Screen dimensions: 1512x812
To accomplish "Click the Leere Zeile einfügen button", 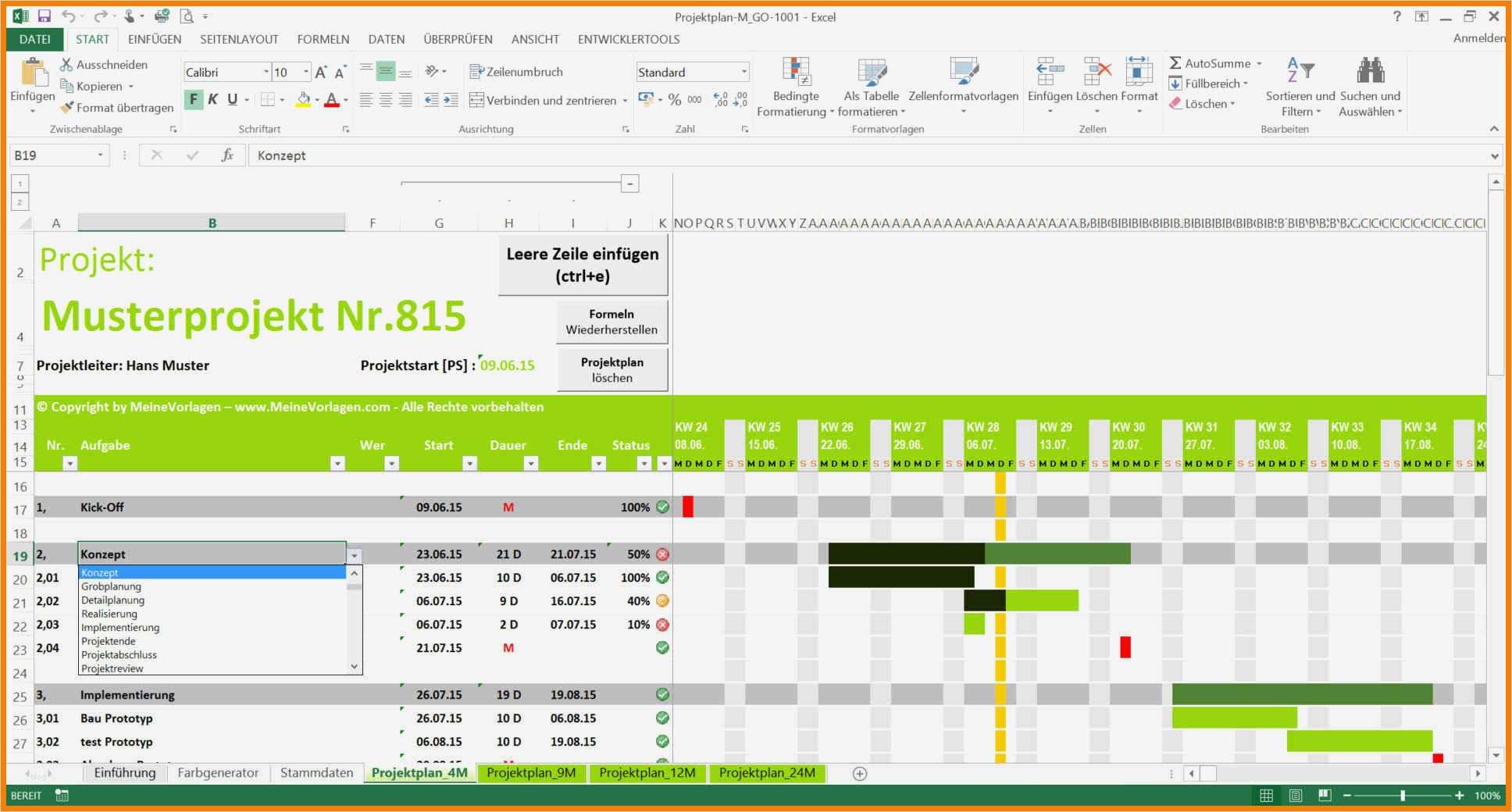I will point(582,264).
